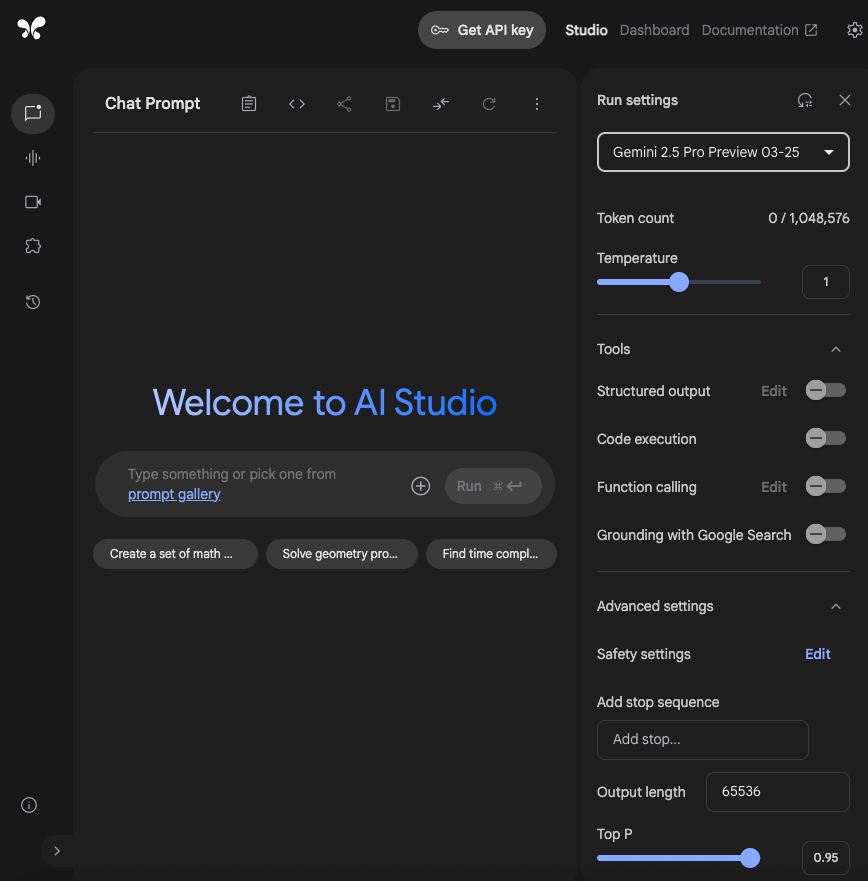Toggle Structured output switch
Screen dimensions: 868x881
tap(825, 390)
